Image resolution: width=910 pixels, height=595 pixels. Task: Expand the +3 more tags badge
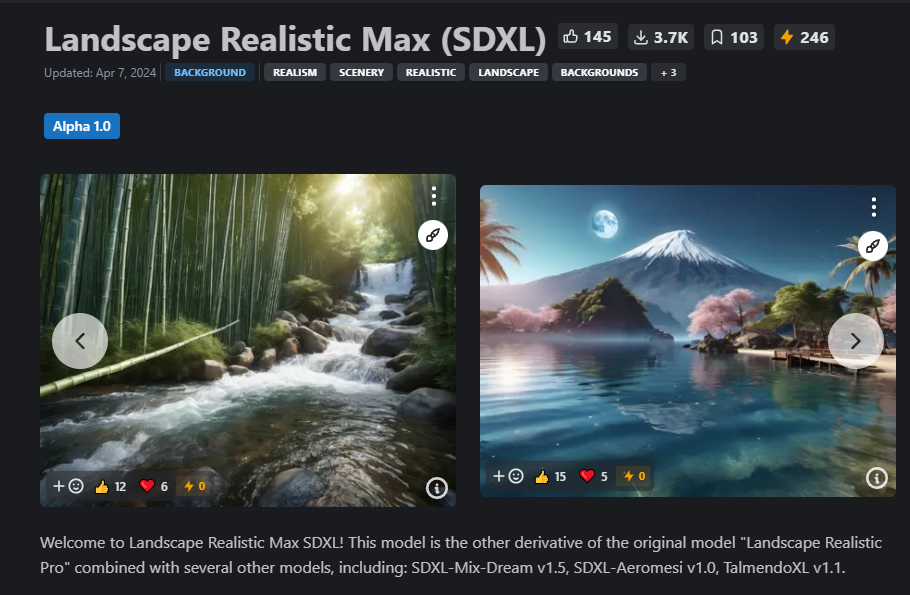pyautogui.click(x=669, y=73)
